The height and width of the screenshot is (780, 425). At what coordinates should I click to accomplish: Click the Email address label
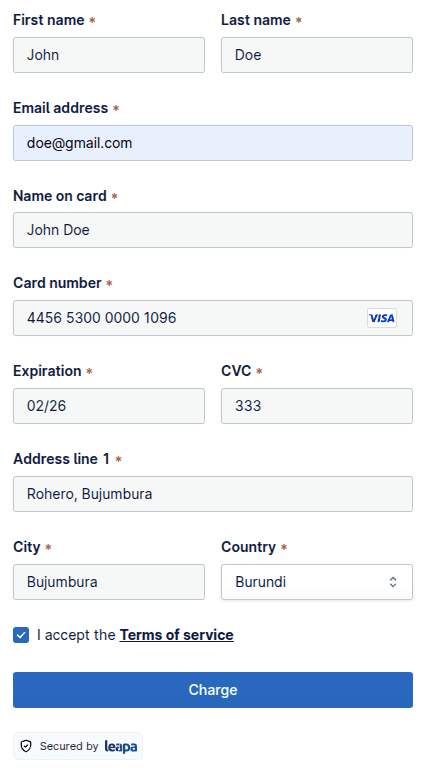click(61, 108)
